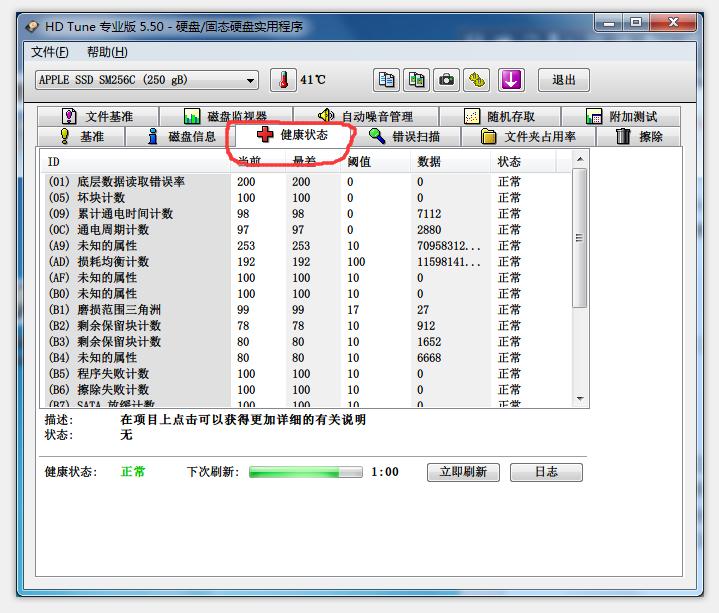Minimize the HD Tune window
Image resolution: width=719 pixels, height=613 pixels.
(609, 22)
